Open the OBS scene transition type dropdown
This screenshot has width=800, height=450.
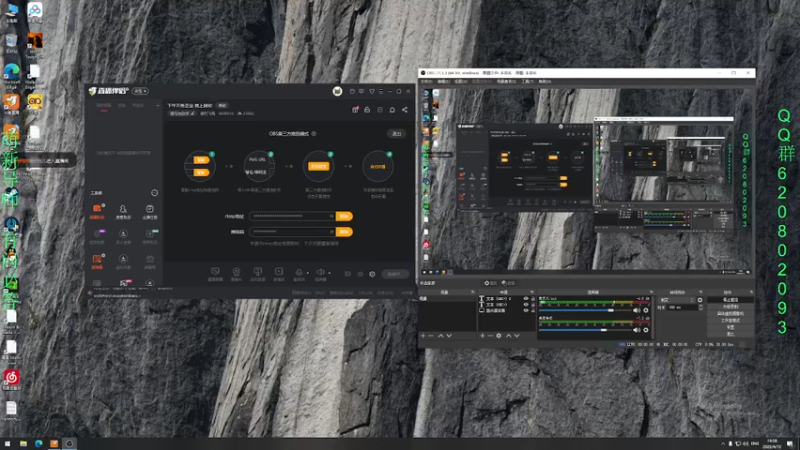coord(677,300)
